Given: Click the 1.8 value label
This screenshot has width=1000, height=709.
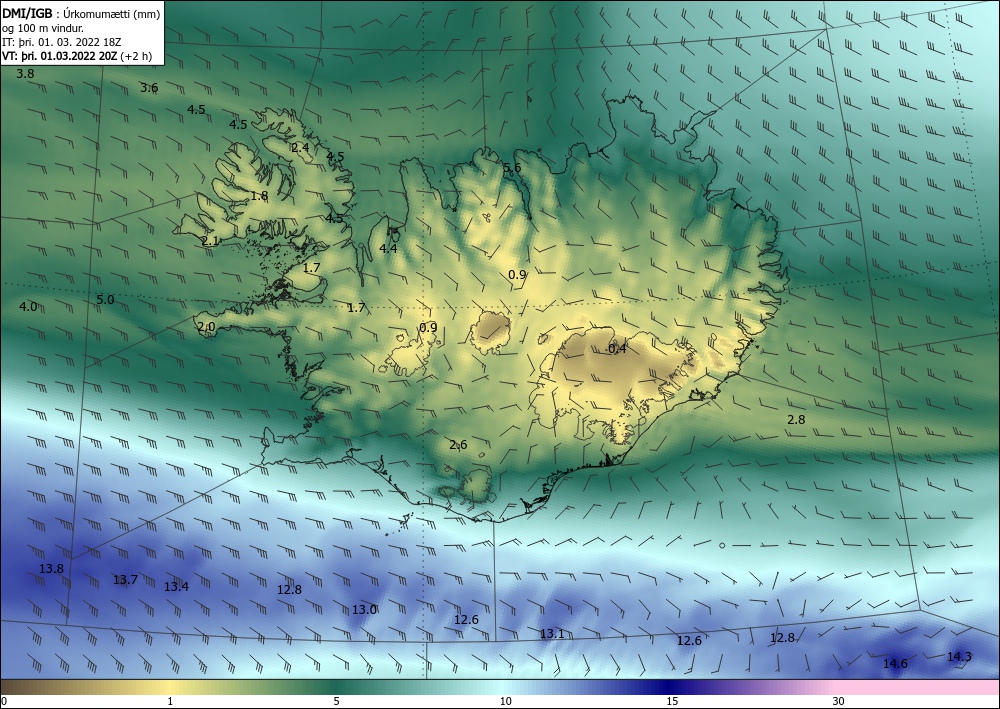Looking at the screenshot, I should (x=259, y=196).
